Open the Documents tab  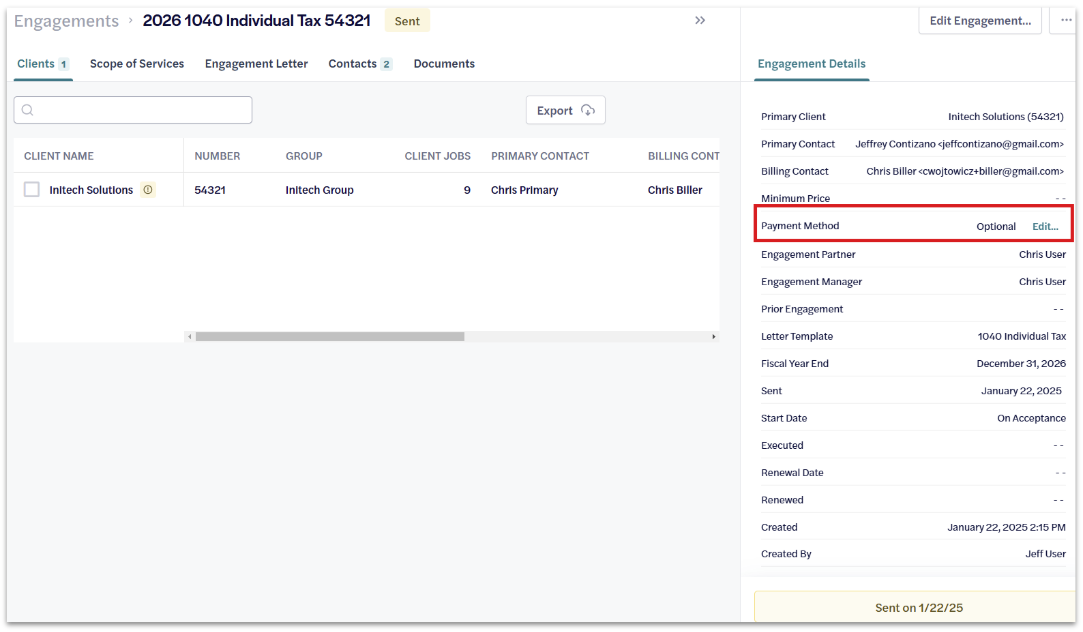[444, 64]
